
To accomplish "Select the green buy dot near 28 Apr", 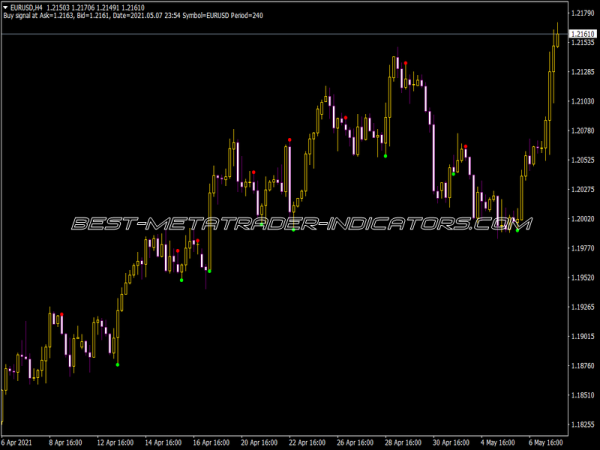I will 385,155.
